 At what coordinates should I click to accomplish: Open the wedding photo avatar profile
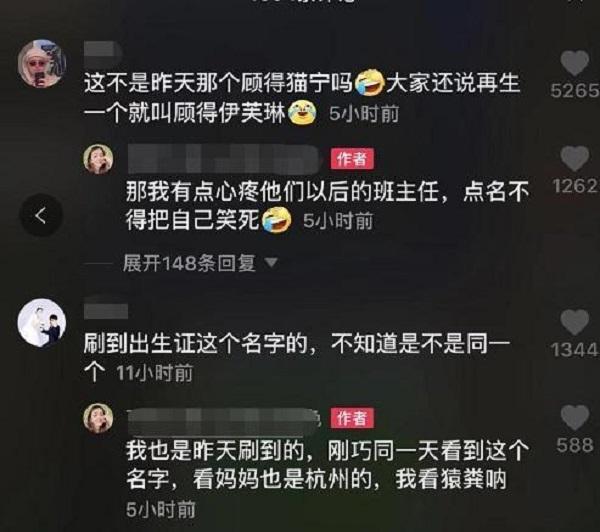coord(42,323)
